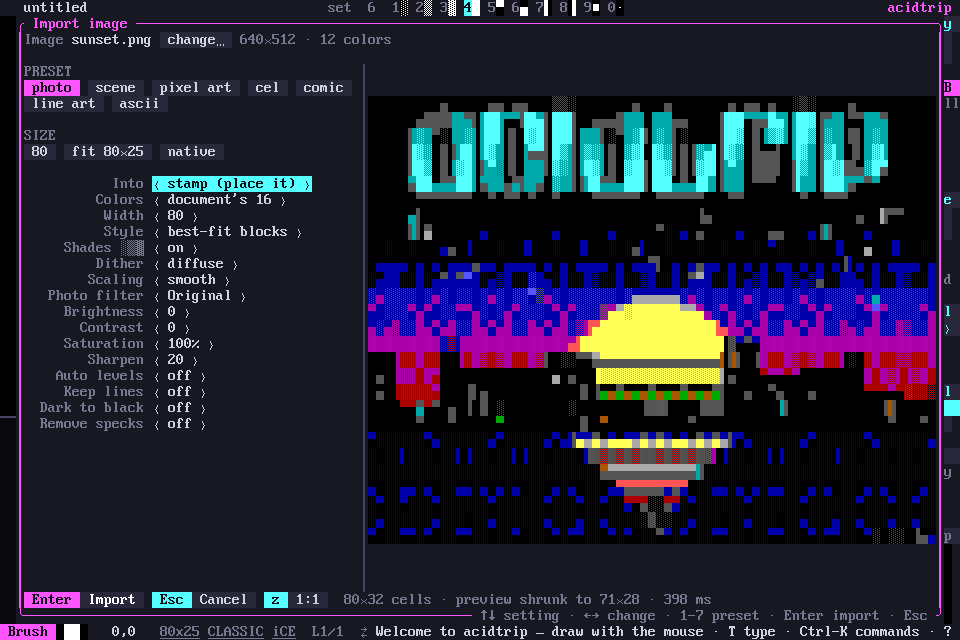This screenshot has height=640, width=960.
Task: Select character slot 0 dot glyph
Action: (615, 8)
